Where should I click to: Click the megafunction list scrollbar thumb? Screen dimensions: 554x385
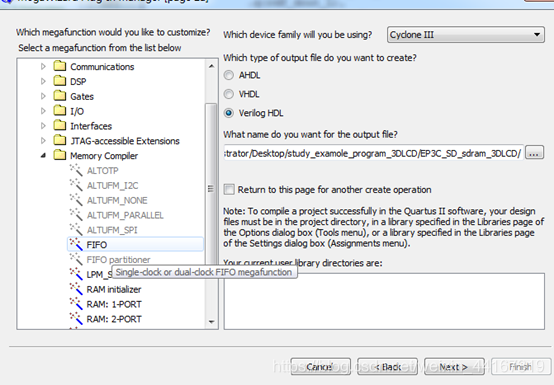[x=211, y=188]
